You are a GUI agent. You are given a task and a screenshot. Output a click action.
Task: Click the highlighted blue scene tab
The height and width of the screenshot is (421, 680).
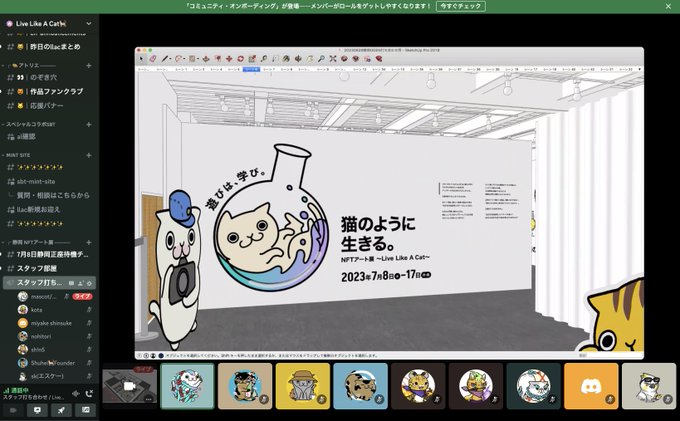coord(252,69)
